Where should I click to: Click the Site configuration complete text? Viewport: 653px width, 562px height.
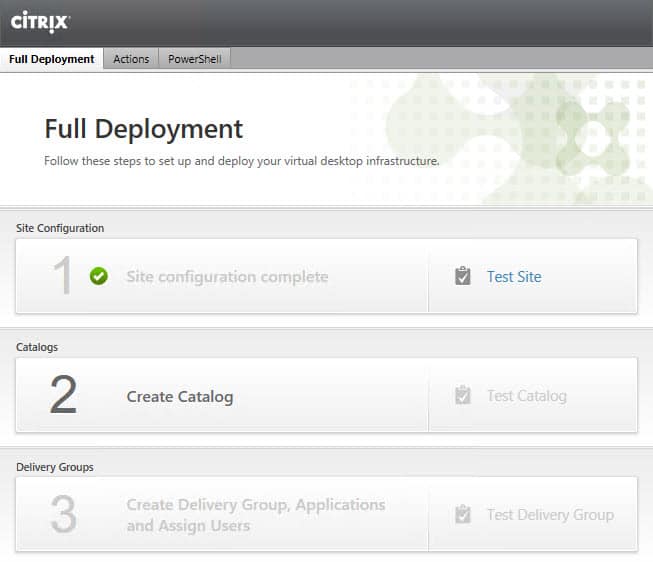(227, 277)
